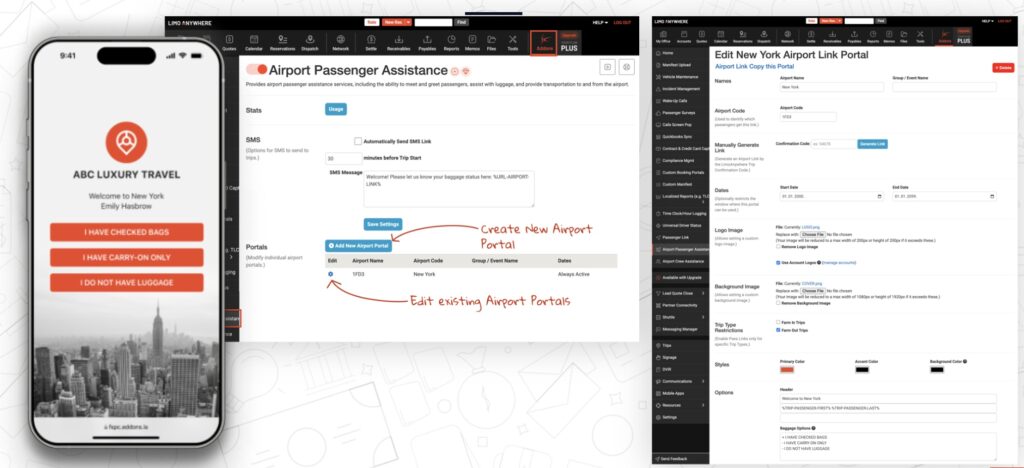Enable Automatically Send SMS Link checkbox
Screen dimensions: 1024x468
[358, 141]
